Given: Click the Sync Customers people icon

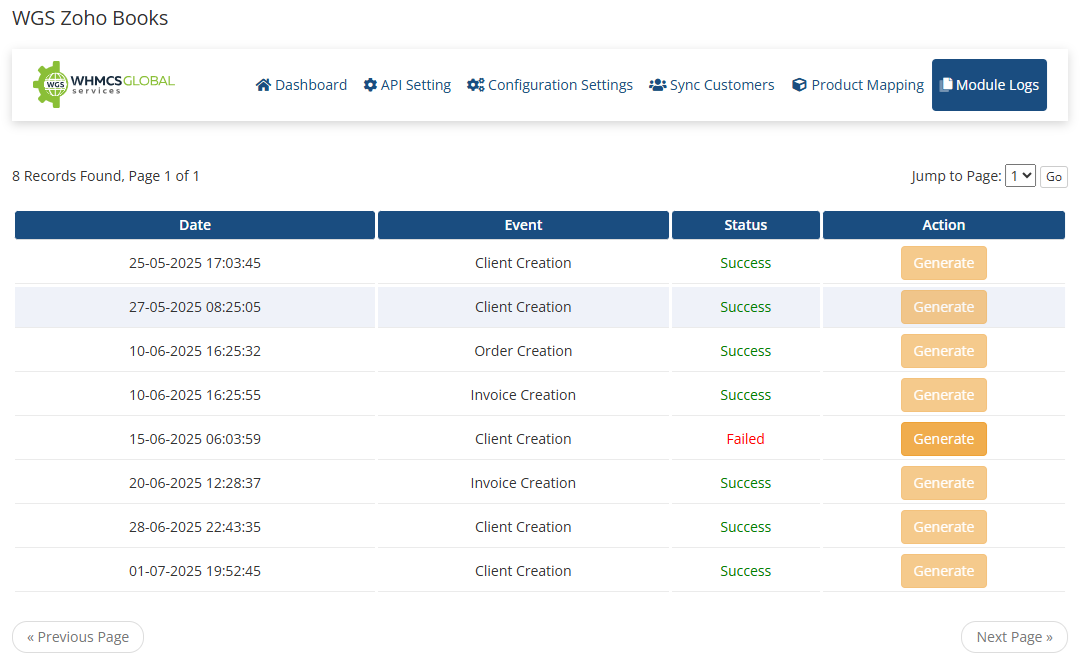Looking at the screenshot, I should click(657, 85).
